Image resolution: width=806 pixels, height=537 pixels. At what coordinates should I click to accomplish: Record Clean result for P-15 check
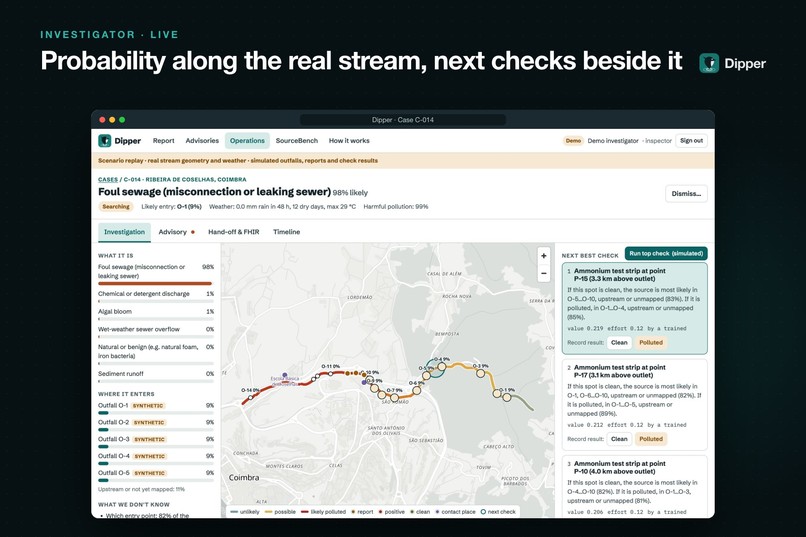(x=619, y=343)
